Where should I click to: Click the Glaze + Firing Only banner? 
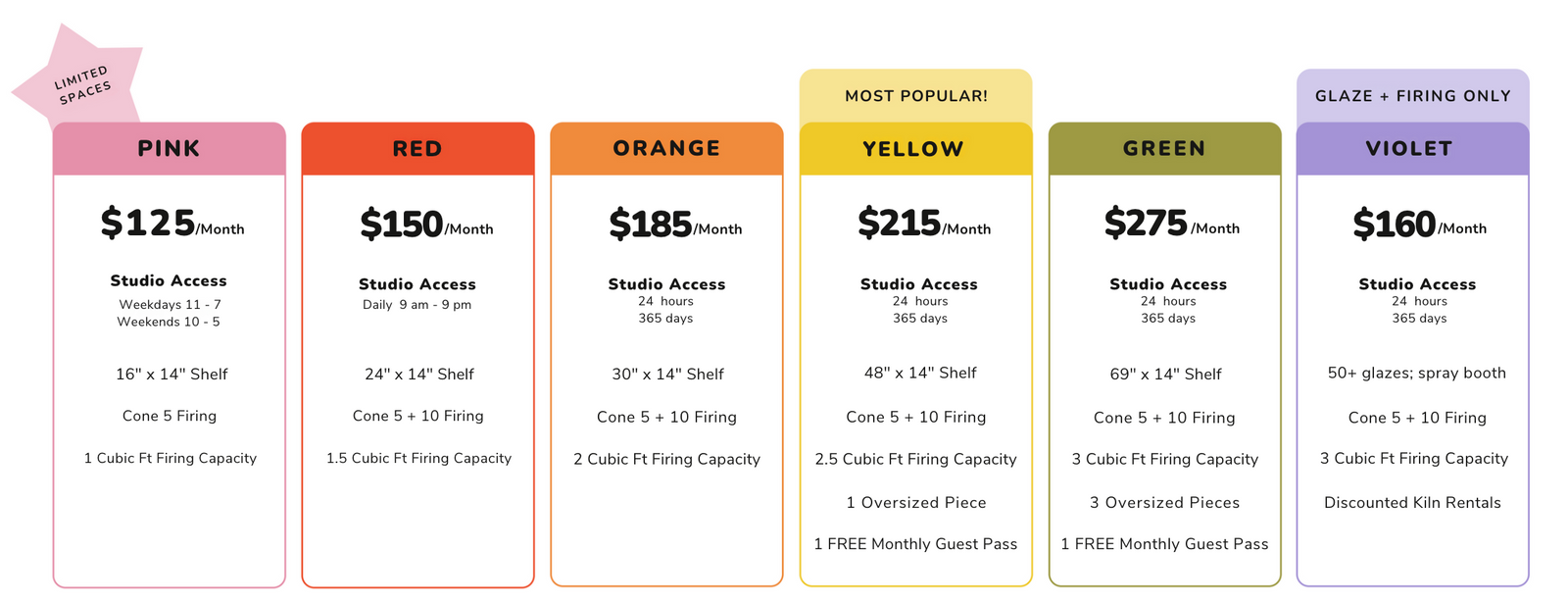click(1412, 96)
